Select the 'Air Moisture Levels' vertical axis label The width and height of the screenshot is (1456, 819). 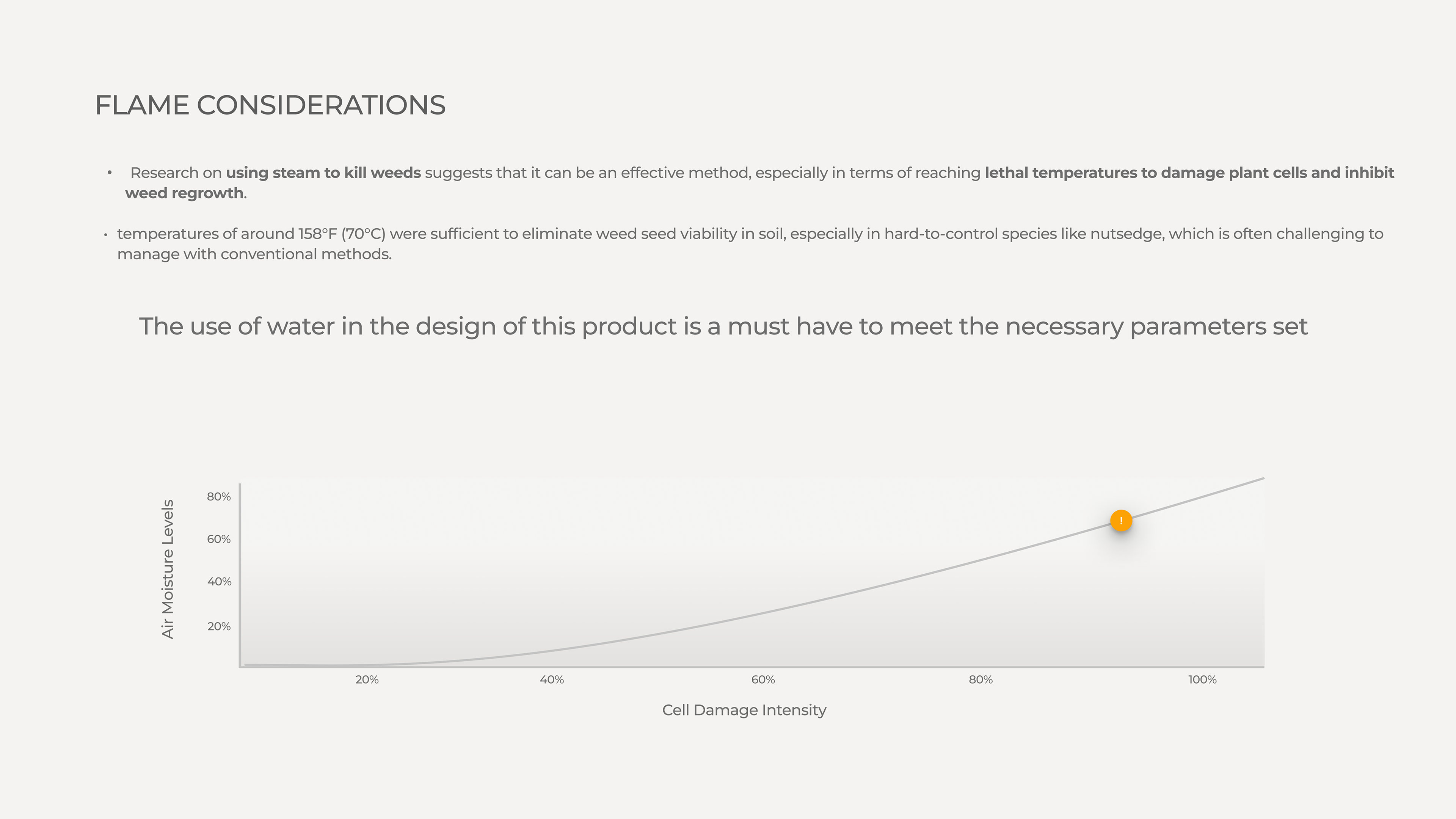coord(168,569)
